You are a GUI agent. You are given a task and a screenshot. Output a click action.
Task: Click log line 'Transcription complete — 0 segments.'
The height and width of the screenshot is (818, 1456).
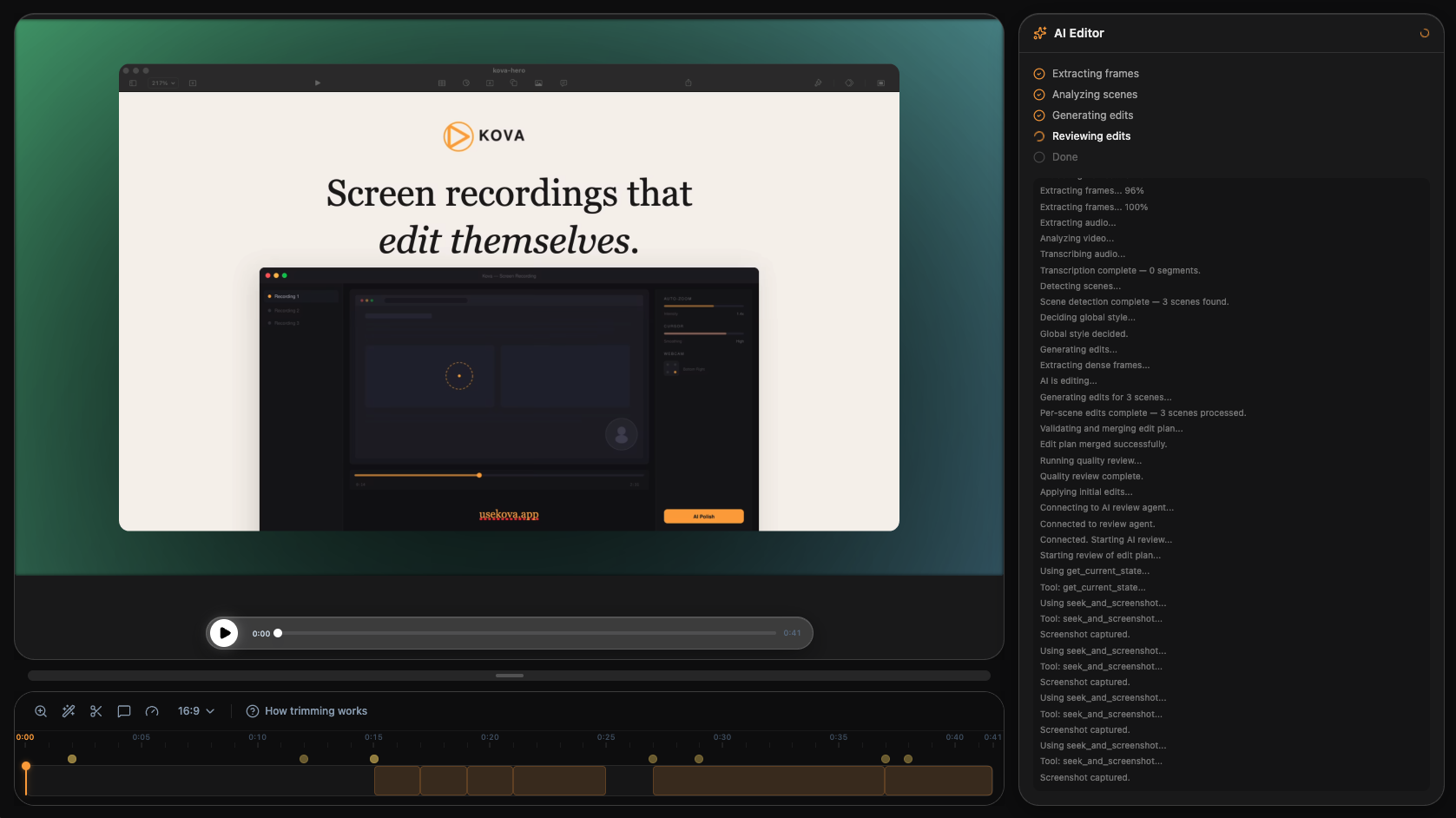pyautogui.click(x=1120, y=271)
